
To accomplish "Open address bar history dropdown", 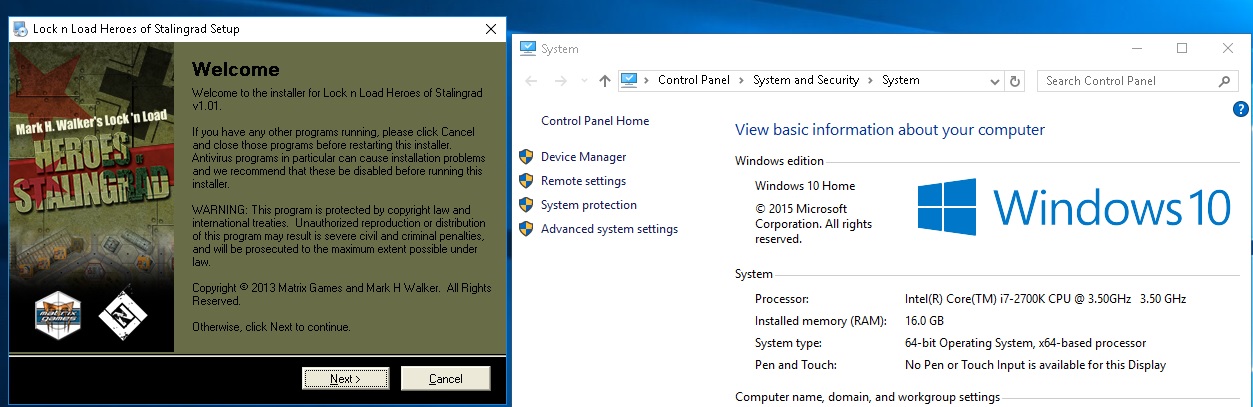I will (x=994, y=81).
